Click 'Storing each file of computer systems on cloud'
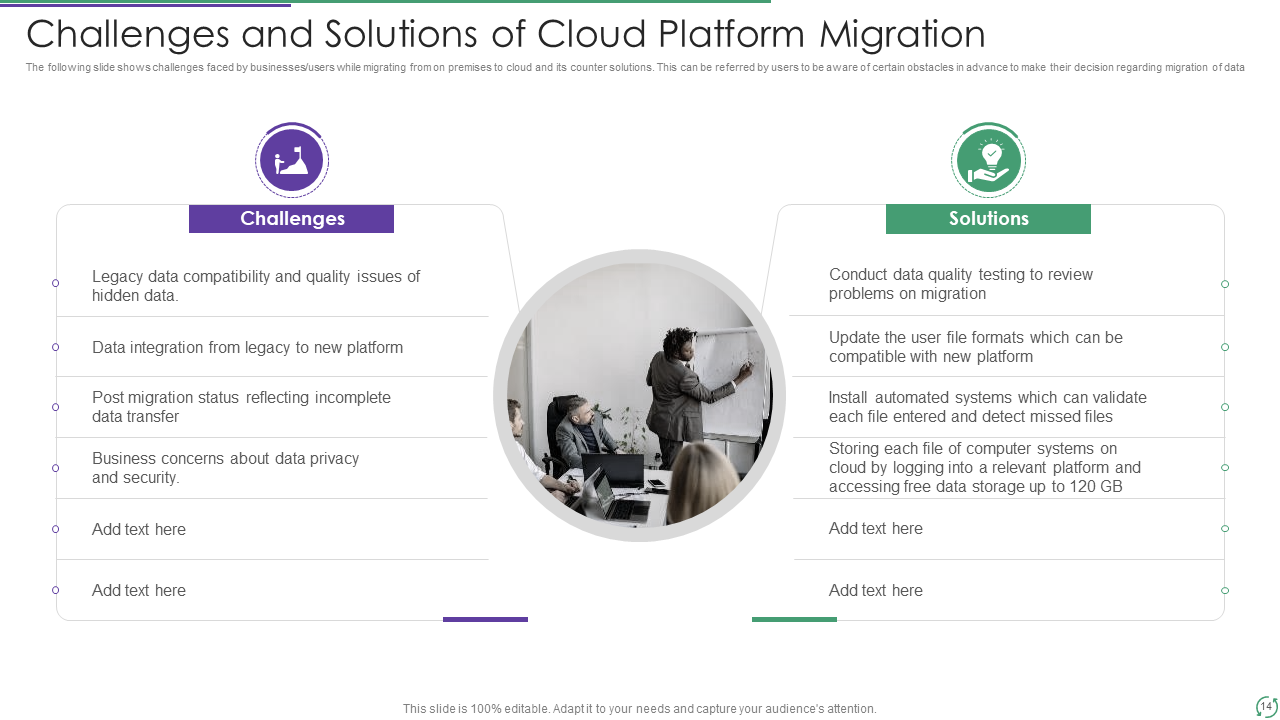This screenshot has height=720, width=1280. click(985, 468)
